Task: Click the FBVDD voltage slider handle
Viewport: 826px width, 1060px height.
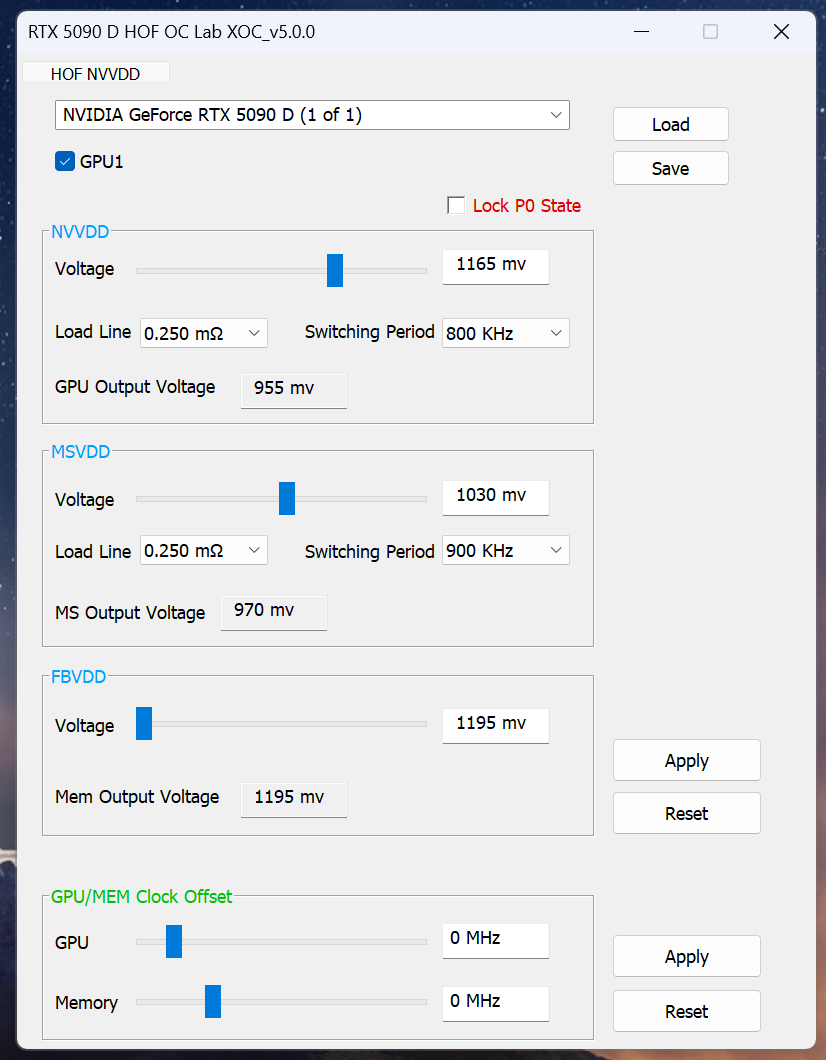Action: (144, 724)
